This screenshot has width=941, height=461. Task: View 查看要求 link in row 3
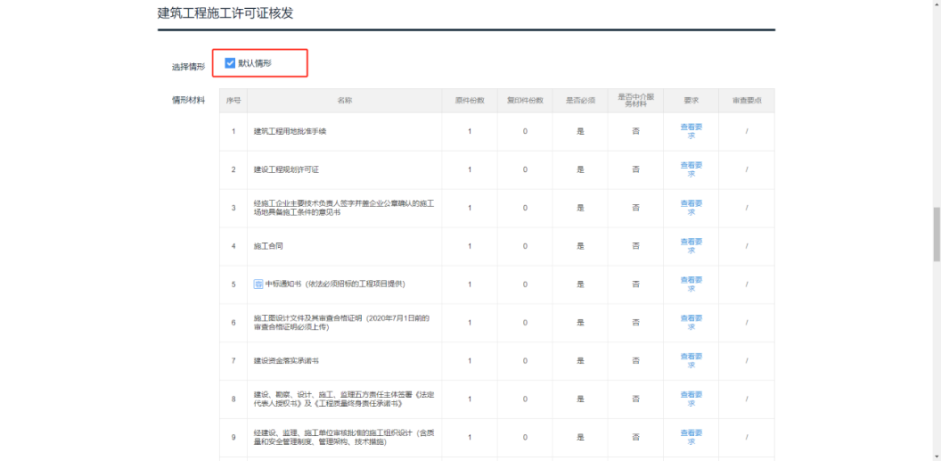pos(691,207)
